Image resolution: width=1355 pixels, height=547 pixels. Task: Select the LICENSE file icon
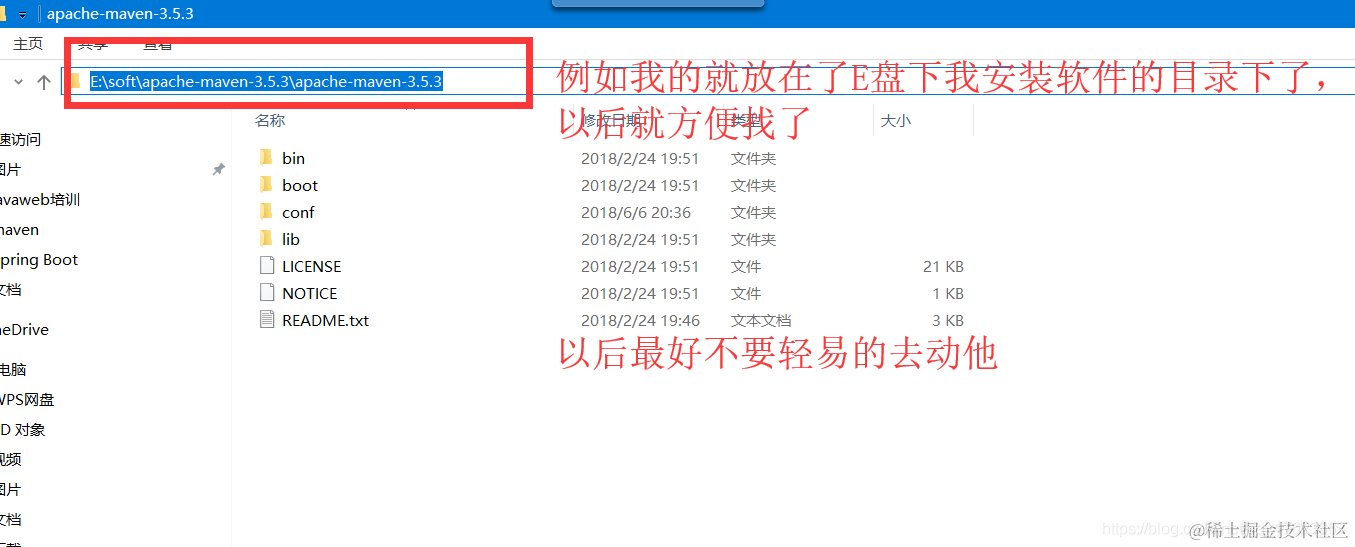tap(266, 266)
